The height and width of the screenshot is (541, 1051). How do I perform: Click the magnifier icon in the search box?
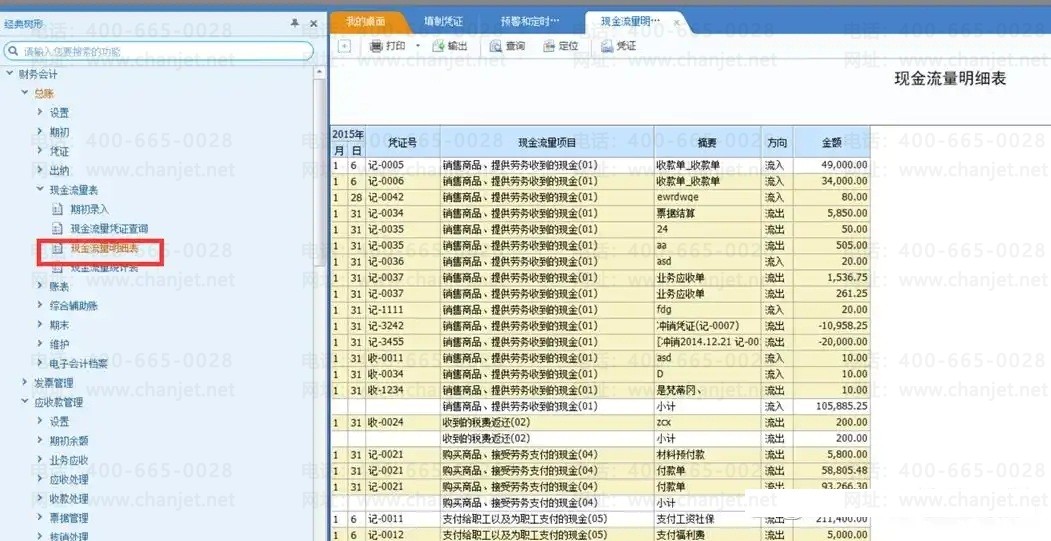(14, 51)
